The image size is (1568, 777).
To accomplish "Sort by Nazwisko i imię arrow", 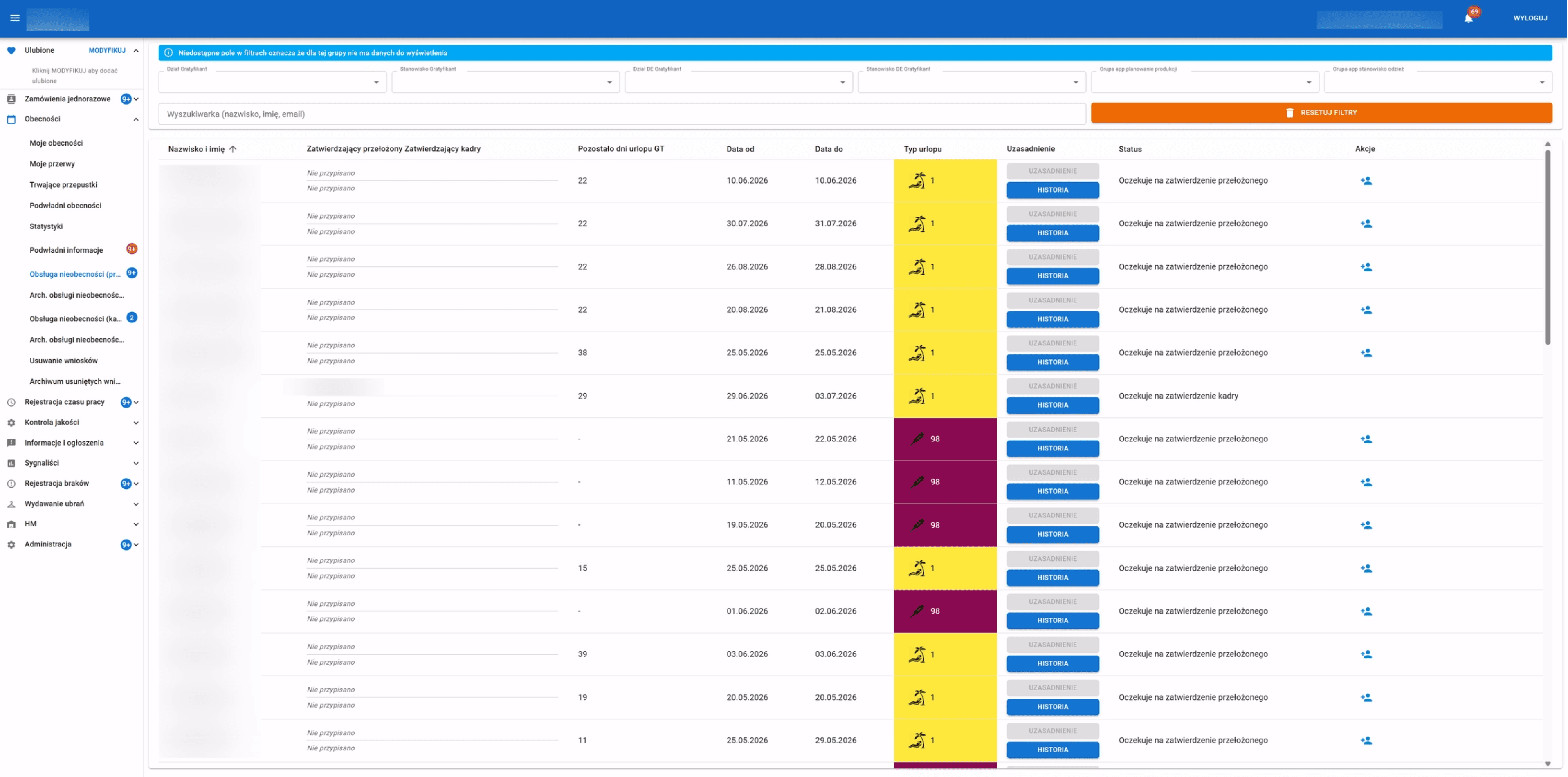I will (x=233, y=149).
